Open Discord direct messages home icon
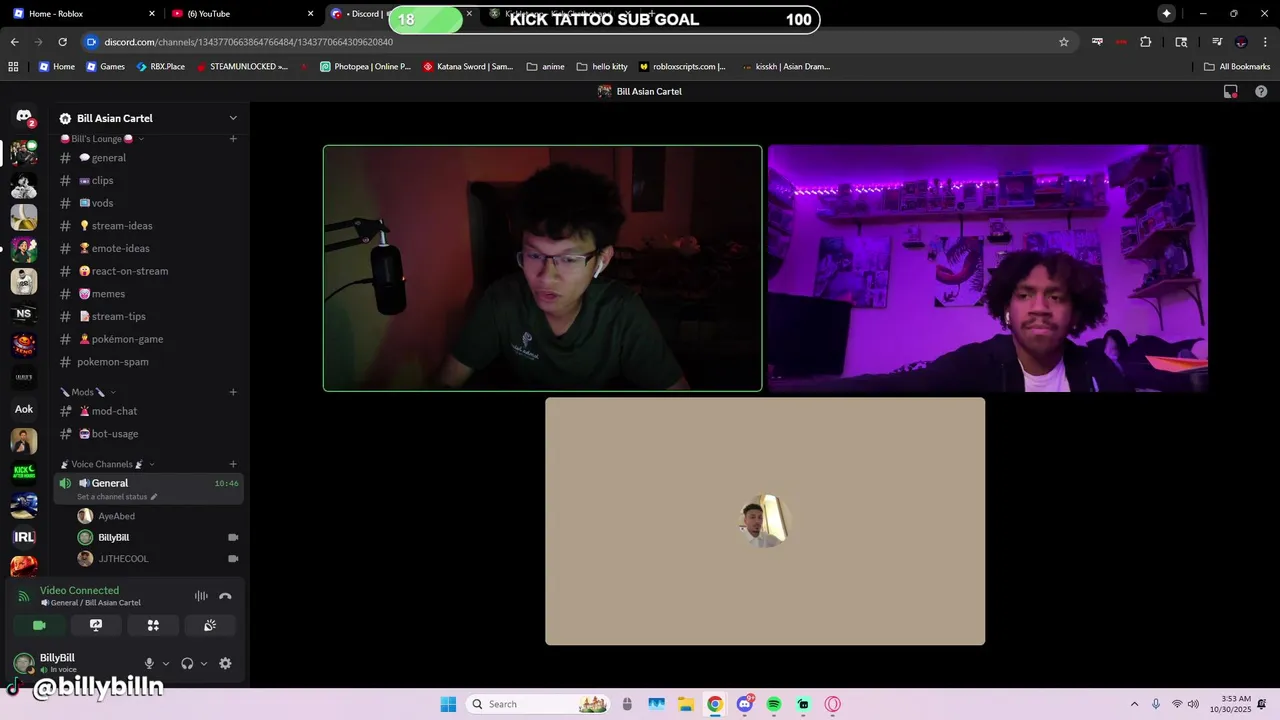Image resolution: width=1280 pixels, height=720 pixels. (x=24, y=117)
